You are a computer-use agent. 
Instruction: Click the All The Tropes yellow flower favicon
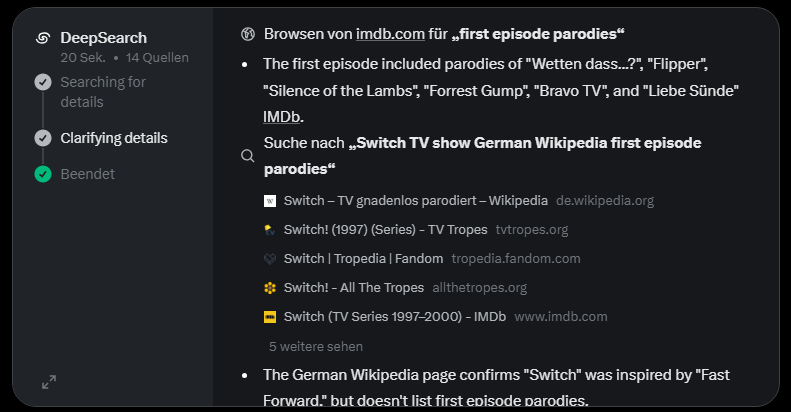tap(270, 288)
